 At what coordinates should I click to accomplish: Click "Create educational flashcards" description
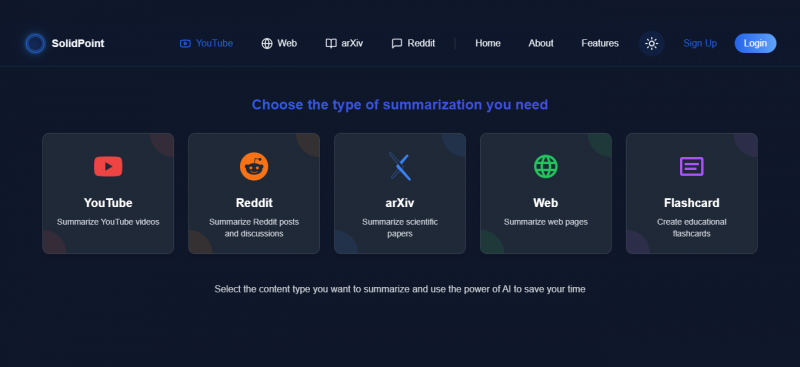coord(692,228)
